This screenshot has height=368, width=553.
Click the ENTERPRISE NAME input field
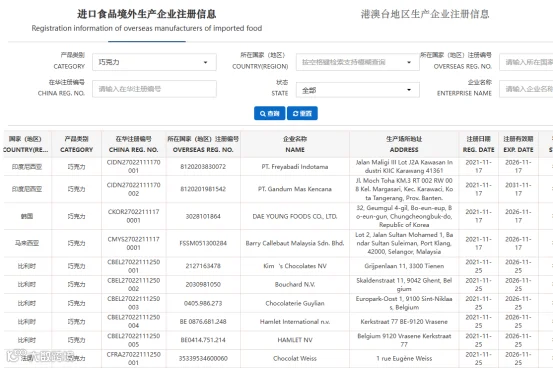pos(526,89)
